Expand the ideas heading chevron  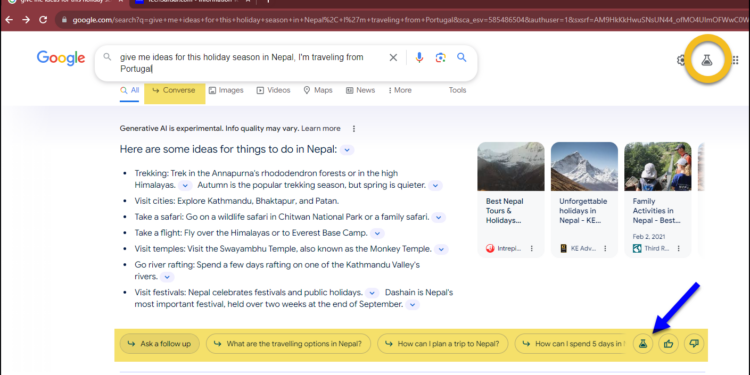point(348,150)
